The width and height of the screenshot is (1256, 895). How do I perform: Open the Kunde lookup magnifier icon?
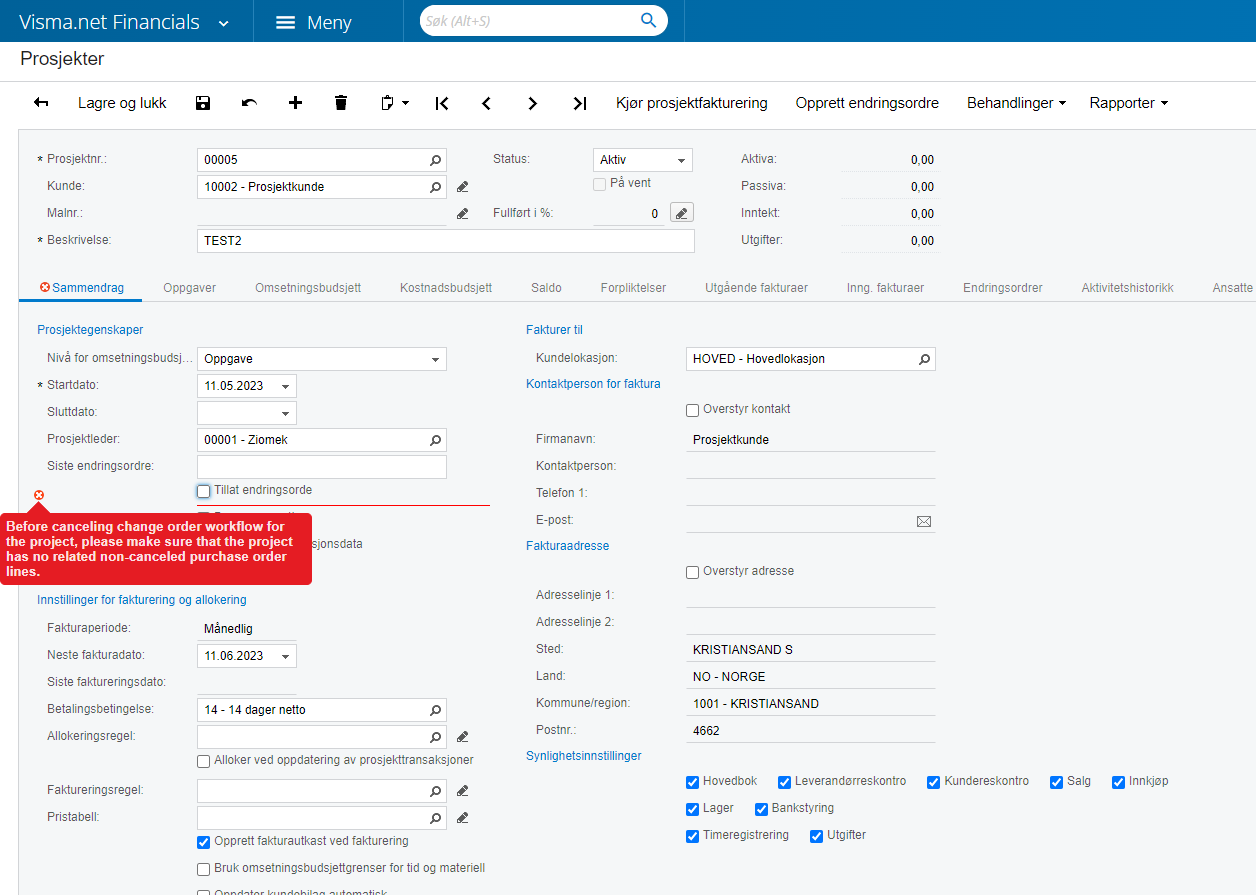tap(434, 186)
